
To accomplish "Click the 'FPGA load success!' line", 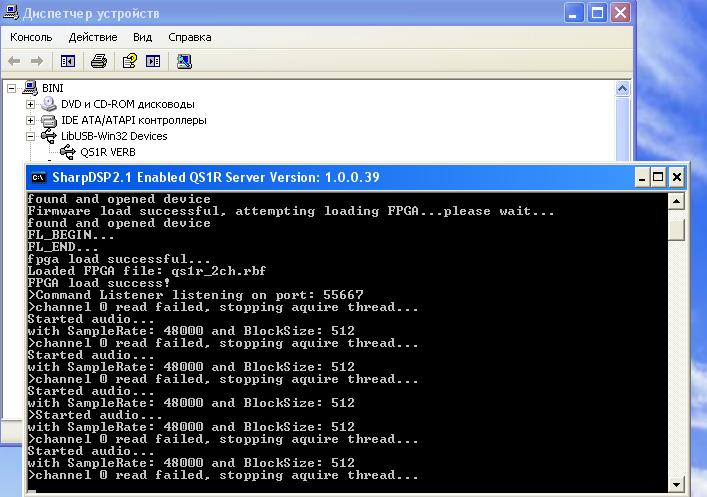I will (99, 283).
